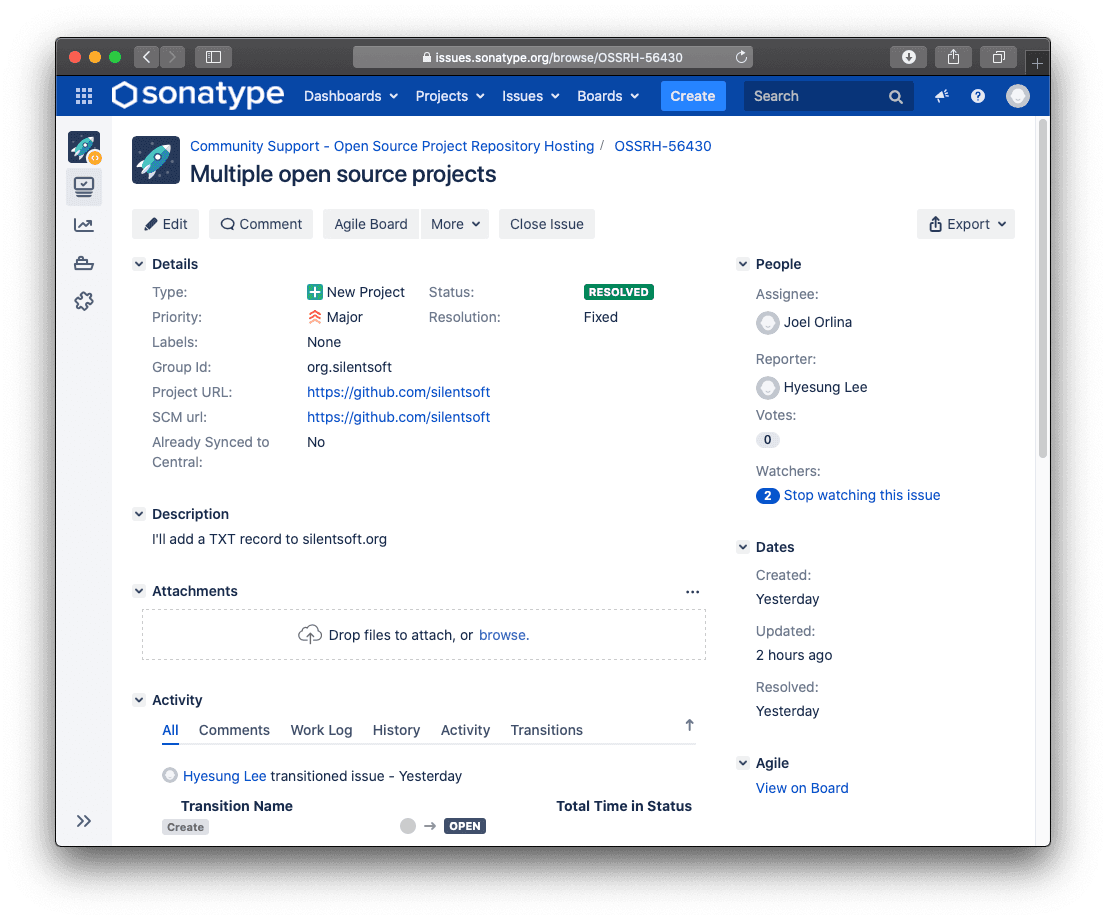Click Safari share icon
The image size is (1106, 920).
coord(954,57)
